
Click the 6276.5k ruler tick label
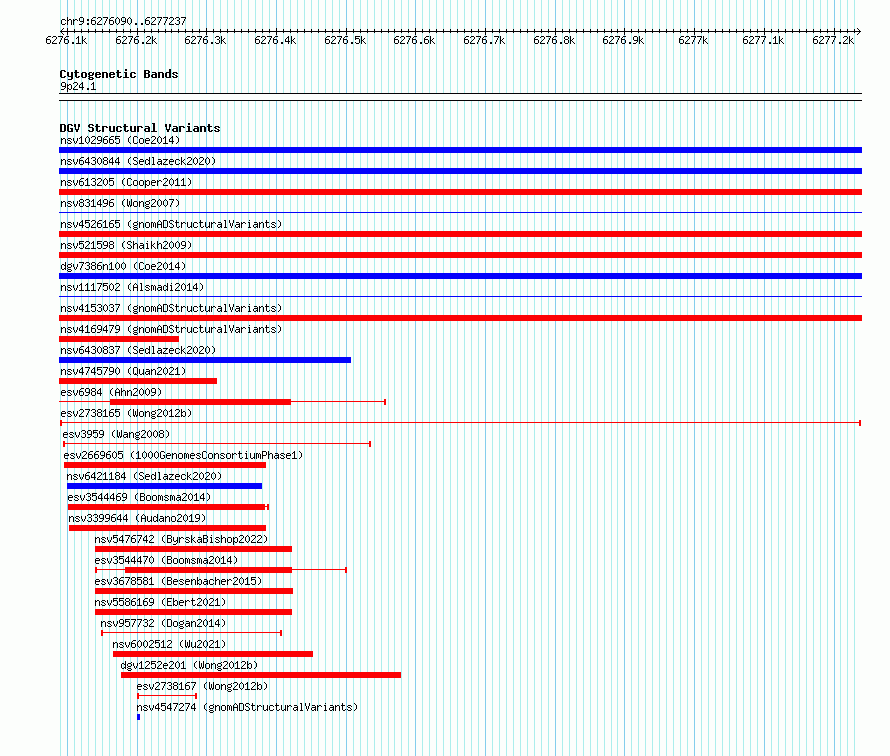pyautogui.click(x=345, y=40)
